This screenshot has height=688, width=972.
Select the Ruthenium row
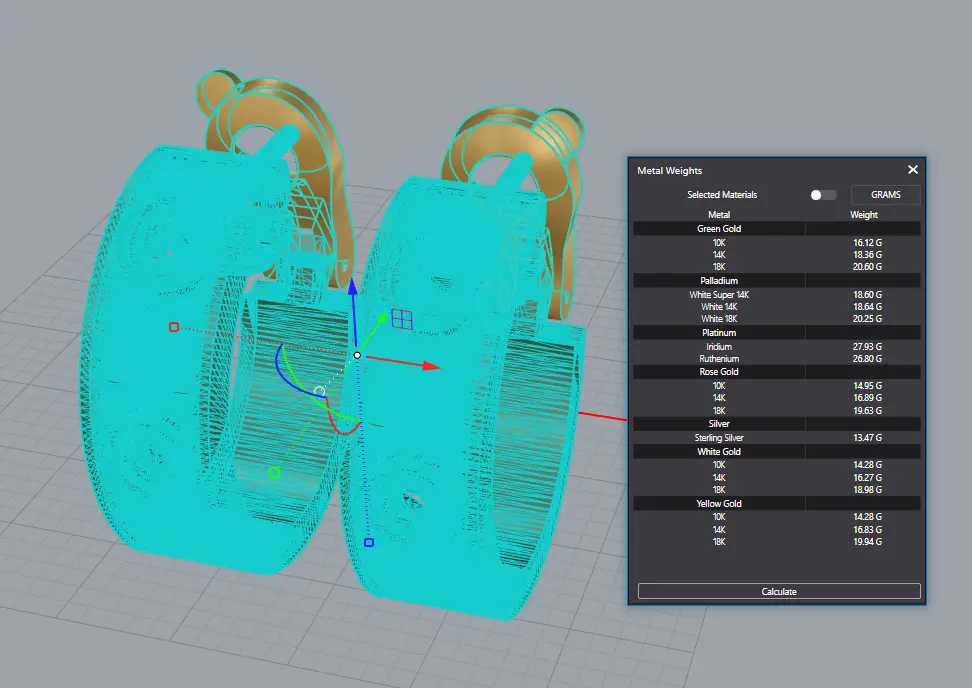(777, 359)
